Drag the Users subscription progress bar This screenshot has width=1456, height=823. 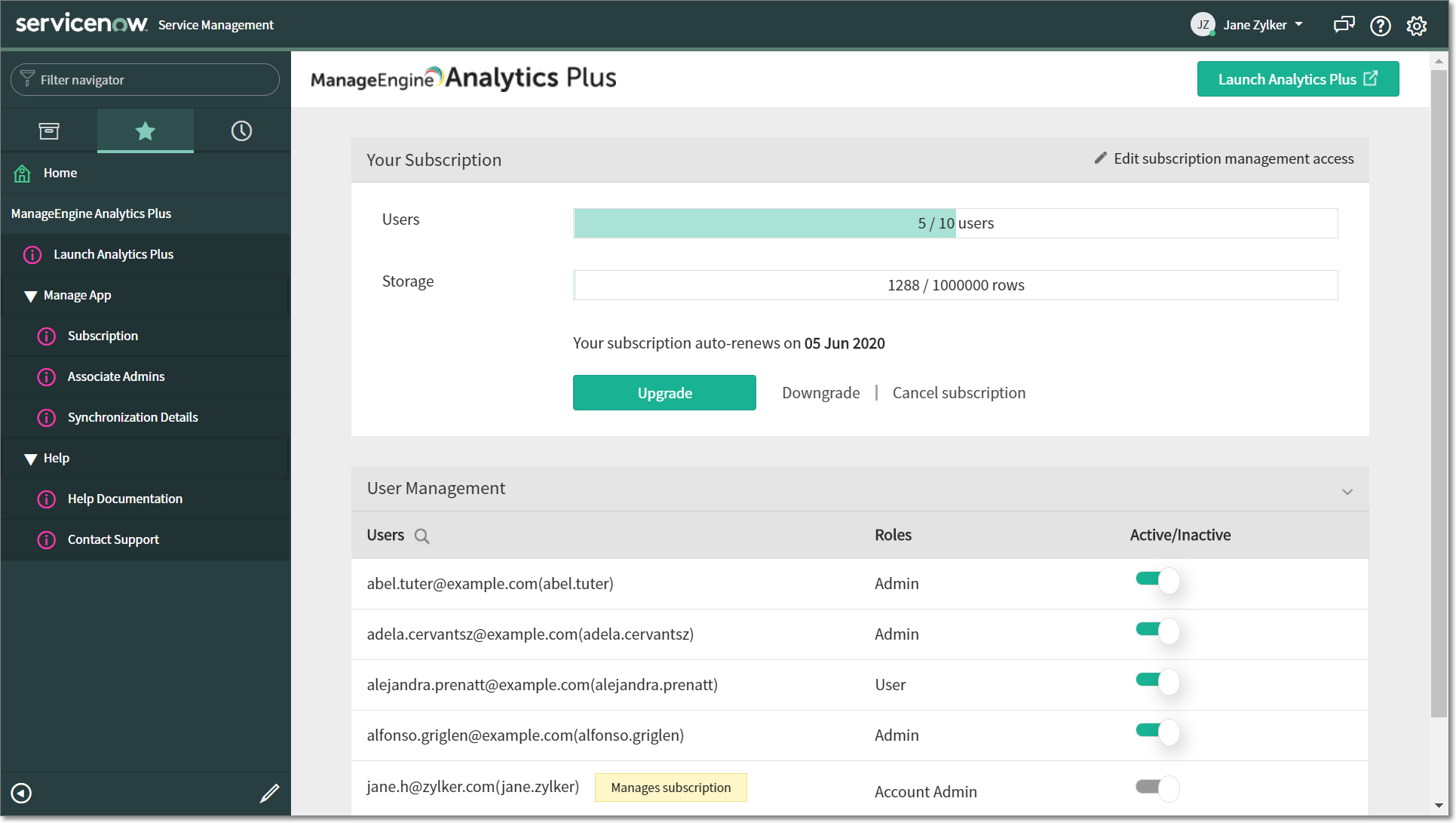[954, 222]
